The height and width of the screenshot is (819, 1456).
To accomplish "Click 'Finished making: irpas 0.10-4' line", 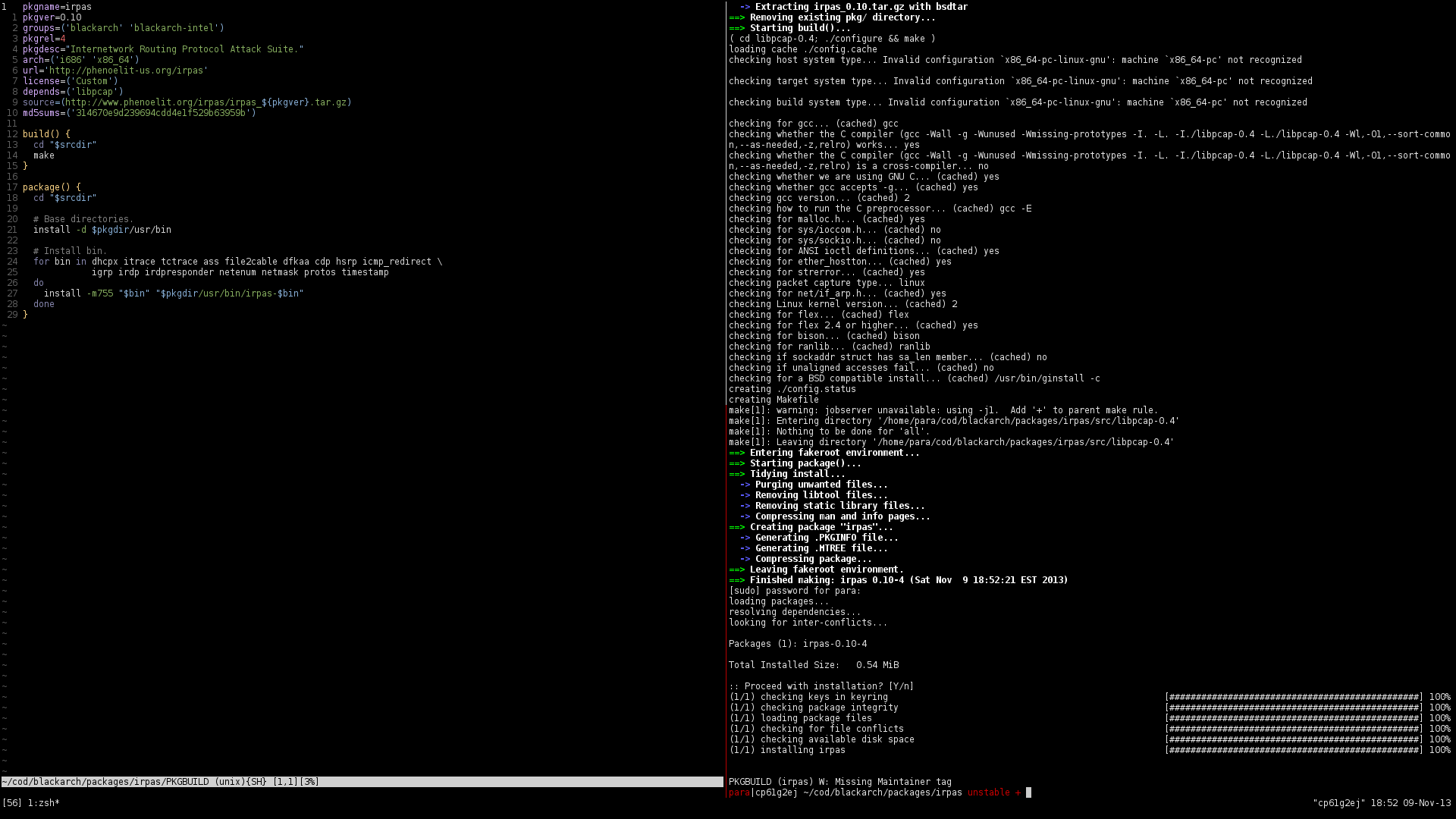I will pyautogui.click(x=899, y=580).
